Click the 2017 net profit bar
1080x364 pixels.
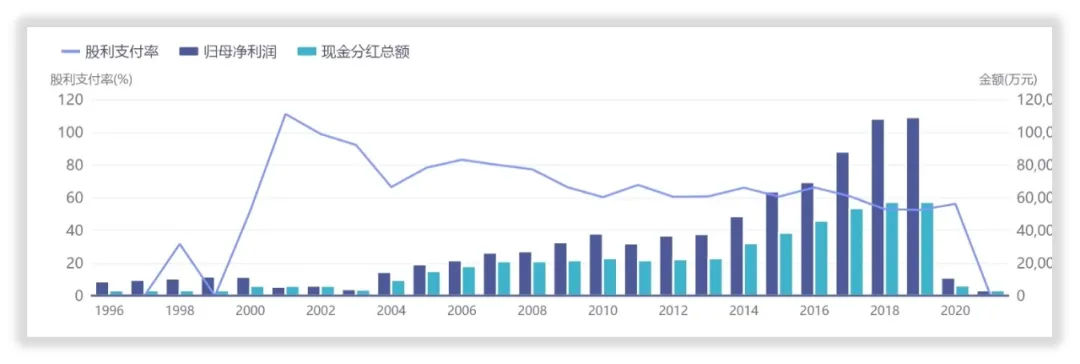coord(842,224)
